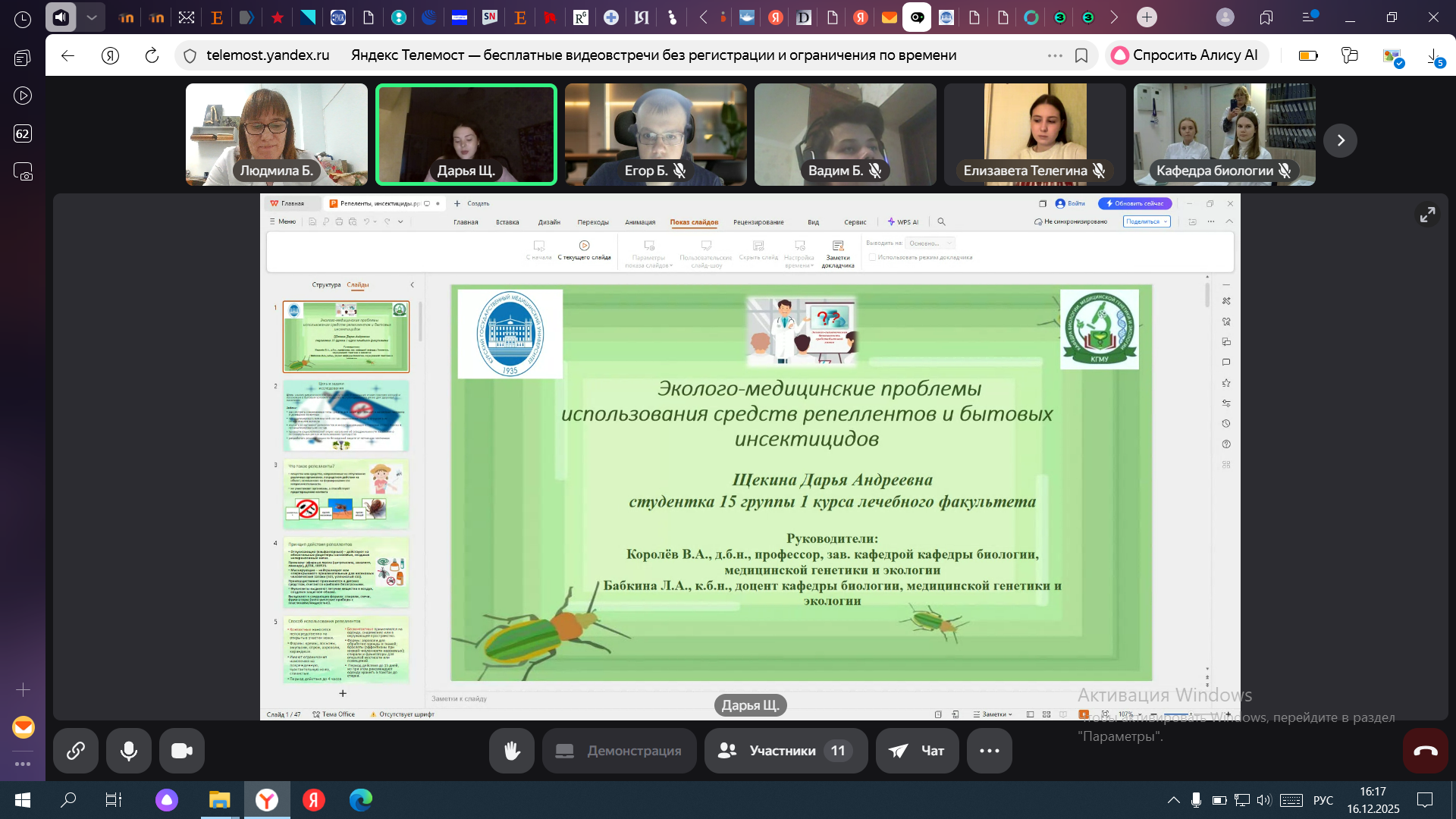Start the screen Demonstration

coord(619,751)
